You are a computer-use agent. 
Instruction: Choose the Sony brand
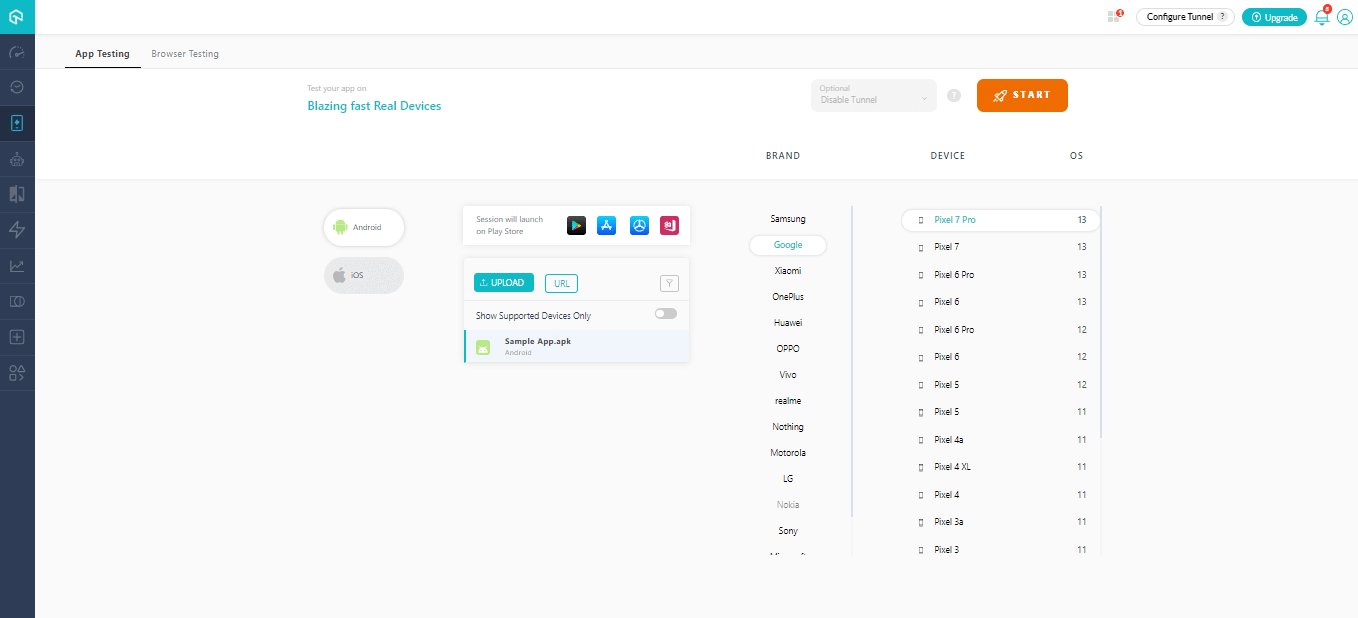(788, 531)
